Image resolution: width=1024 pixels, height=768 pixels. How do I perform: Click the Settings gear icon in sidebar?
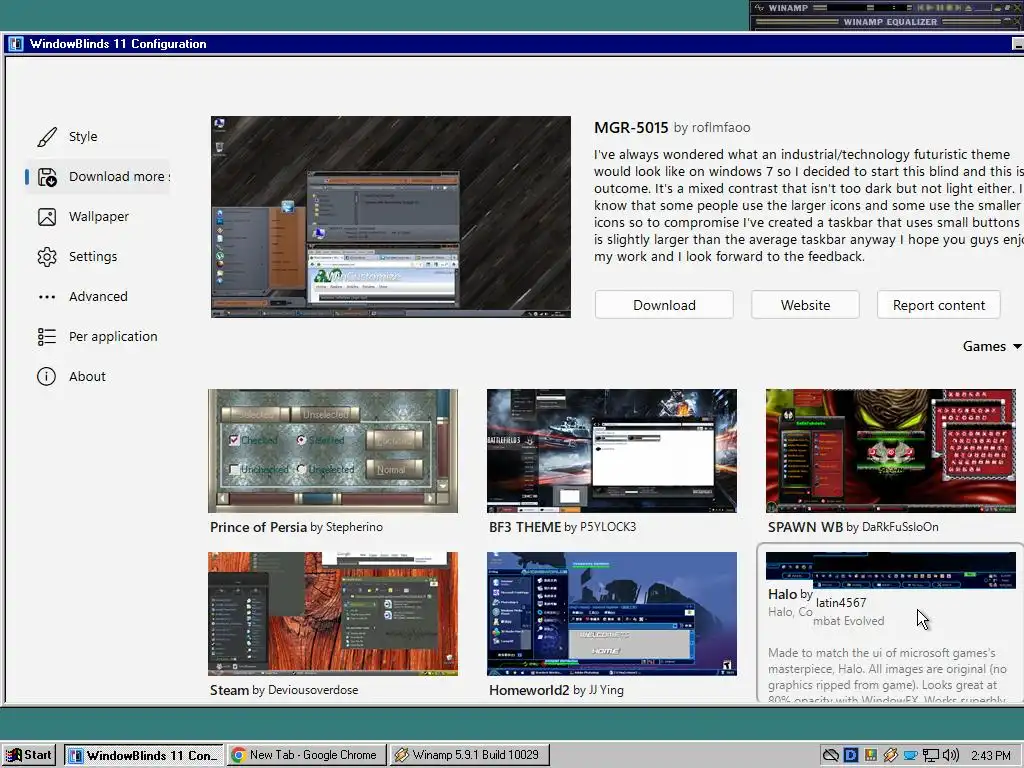coord(47,257)
